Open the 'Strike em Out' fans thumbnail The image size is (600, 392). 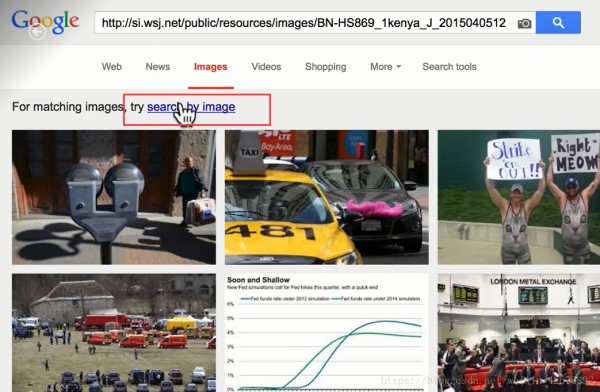[x=519, y=197]
